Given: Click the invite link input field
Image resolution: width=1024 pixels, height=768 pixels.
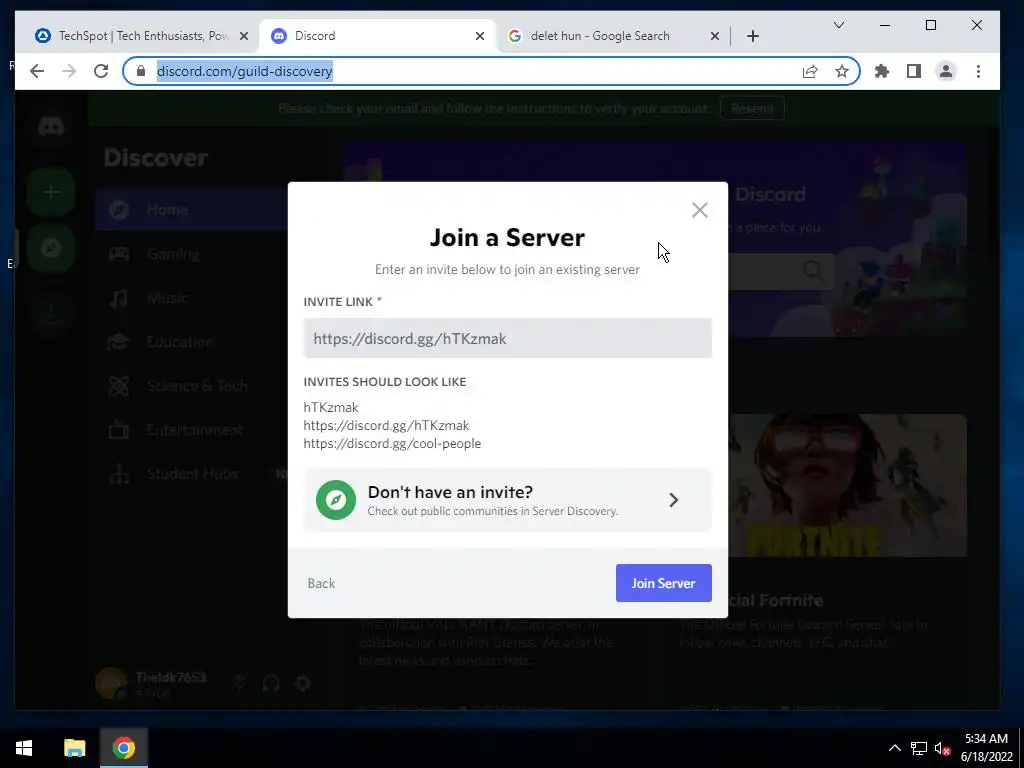Looking at the screenshot, I should click(507, 338).
